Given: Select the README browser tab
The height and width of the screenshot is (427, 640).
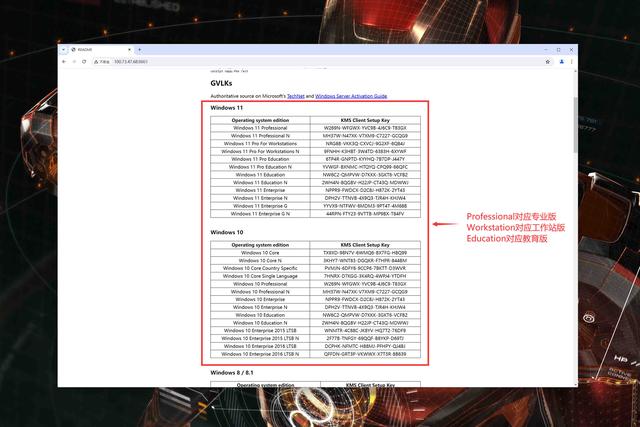Looking at the screenshot, I should (x=100, y=49).
